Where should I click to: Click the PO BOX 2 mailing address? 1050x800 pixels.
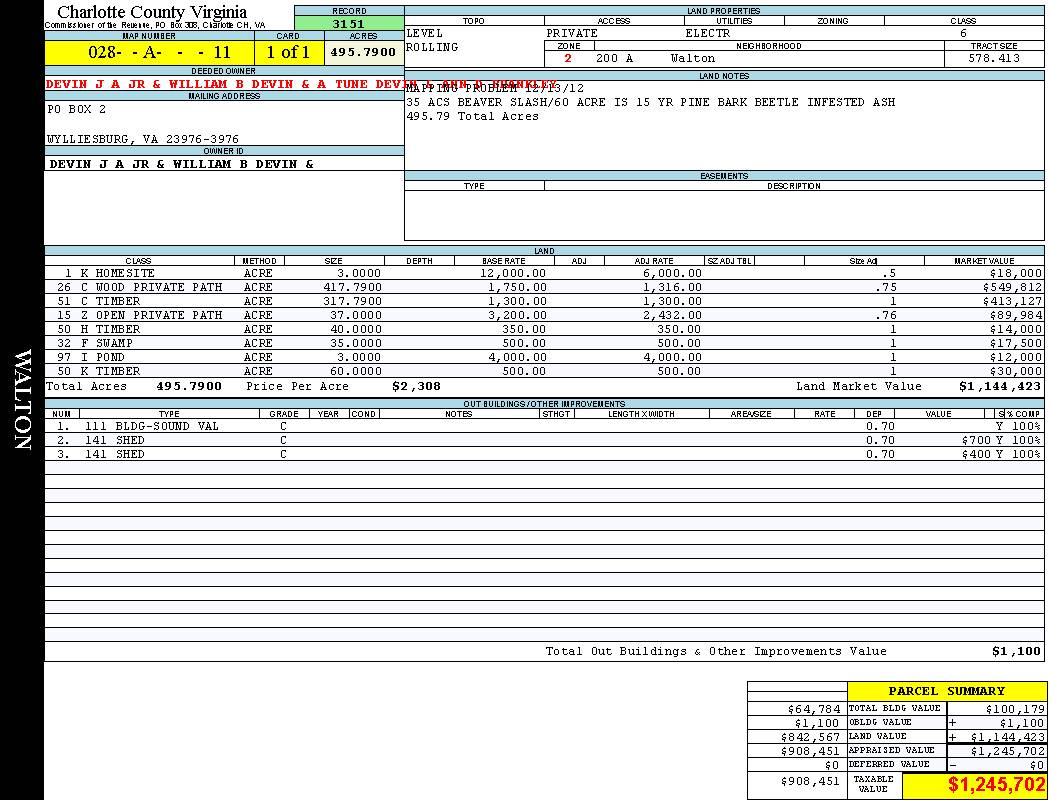point(77,109)
